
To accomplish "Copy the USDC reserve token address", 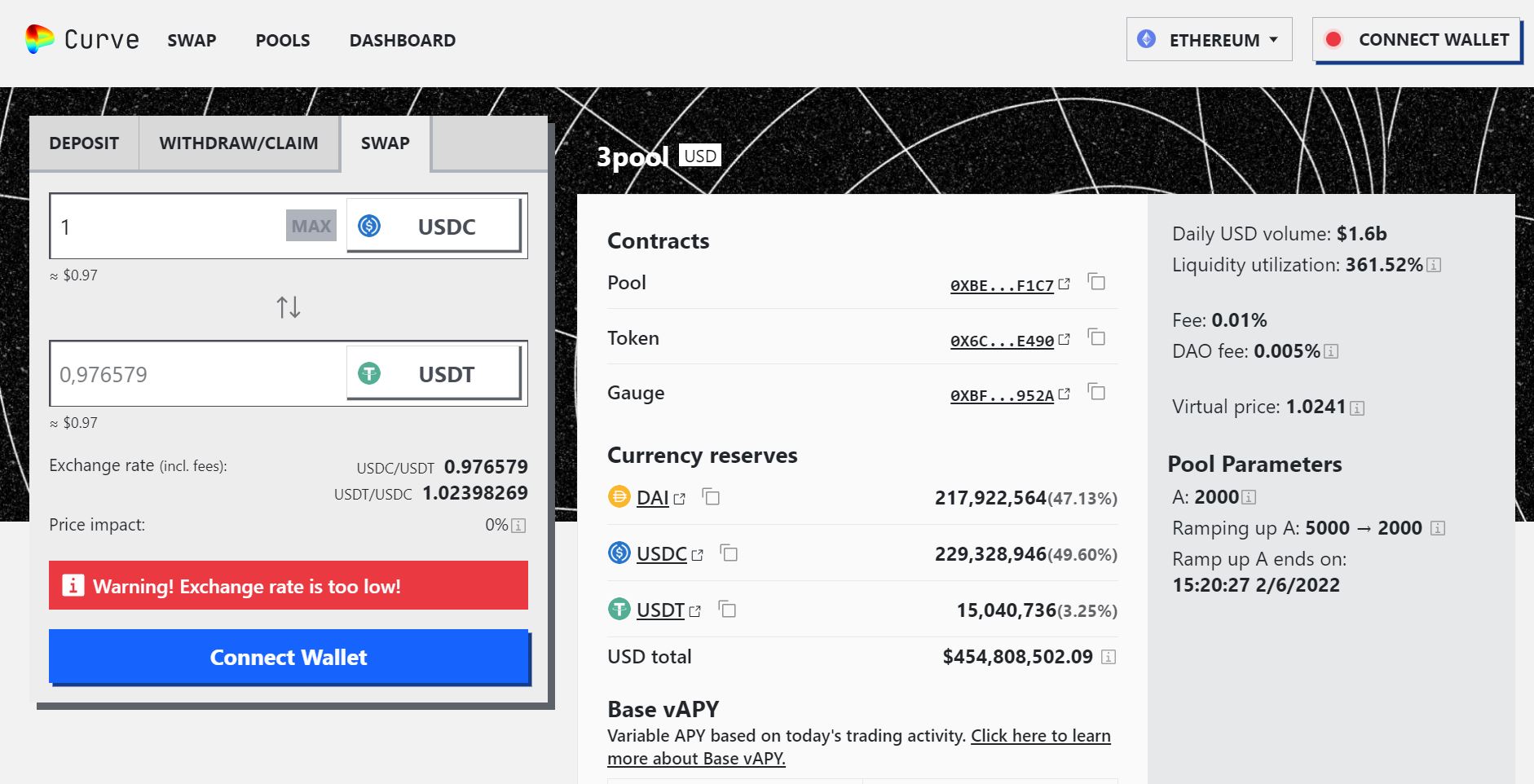I will (x=729, y=553).
